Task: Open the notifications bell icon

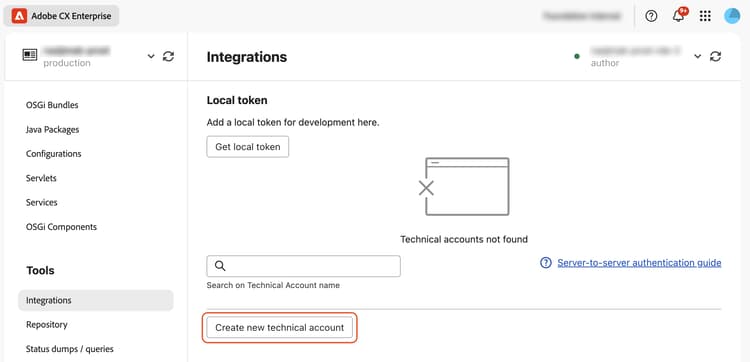Action: click(678, 16)
